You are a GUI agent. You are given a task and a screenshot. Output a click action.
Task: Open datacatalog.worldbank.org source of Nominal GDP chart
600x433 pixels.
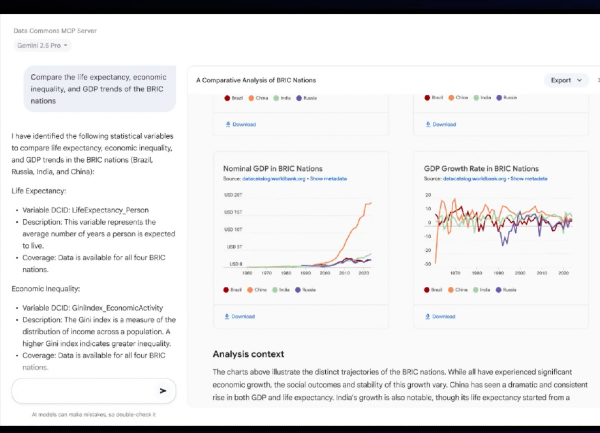point(274,179)
